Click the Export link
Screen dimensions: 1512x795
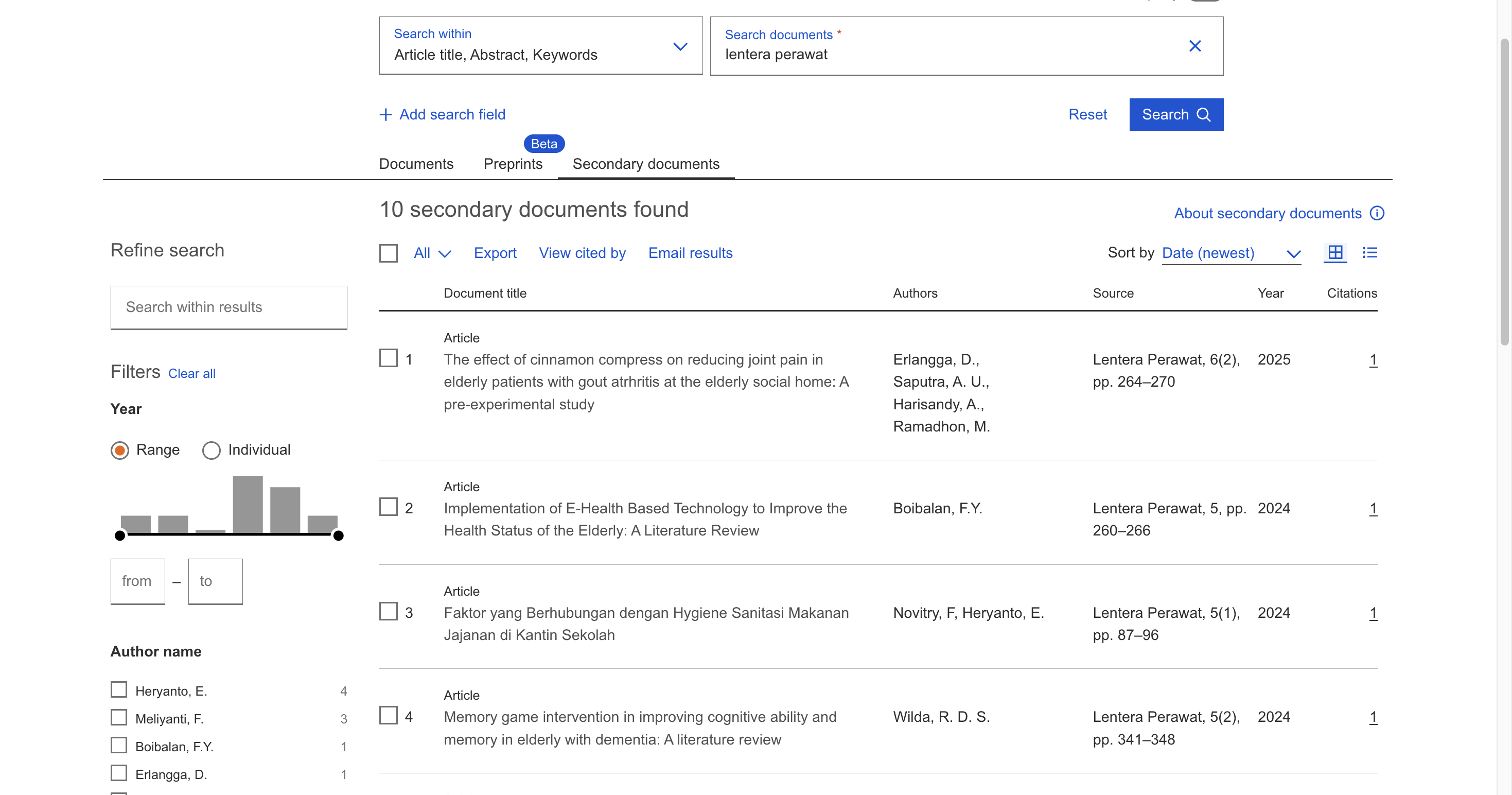coord(495,253)
